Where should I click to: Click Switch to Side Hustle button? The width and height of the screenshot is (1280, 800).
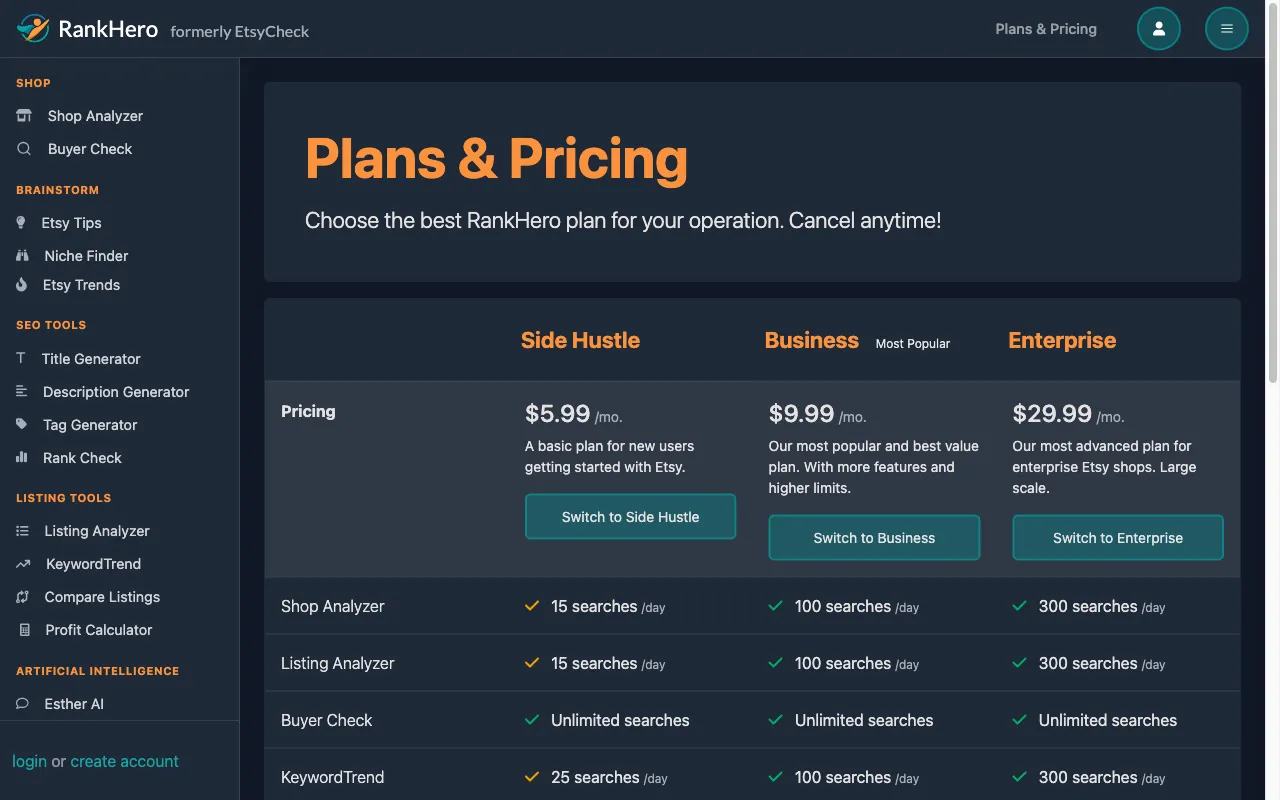(x=630, y=517)
